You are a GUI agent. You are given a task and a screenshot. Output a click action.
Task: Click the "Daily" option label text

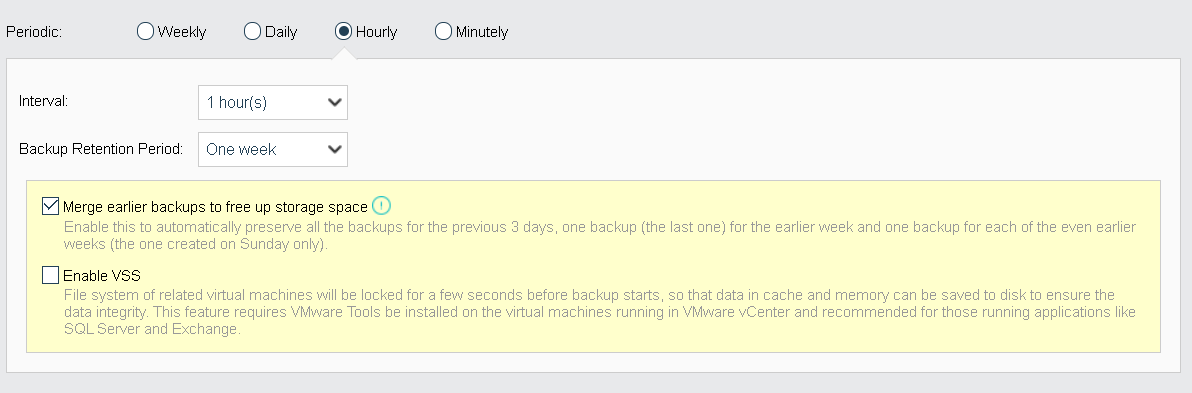[x=281, y=32]
